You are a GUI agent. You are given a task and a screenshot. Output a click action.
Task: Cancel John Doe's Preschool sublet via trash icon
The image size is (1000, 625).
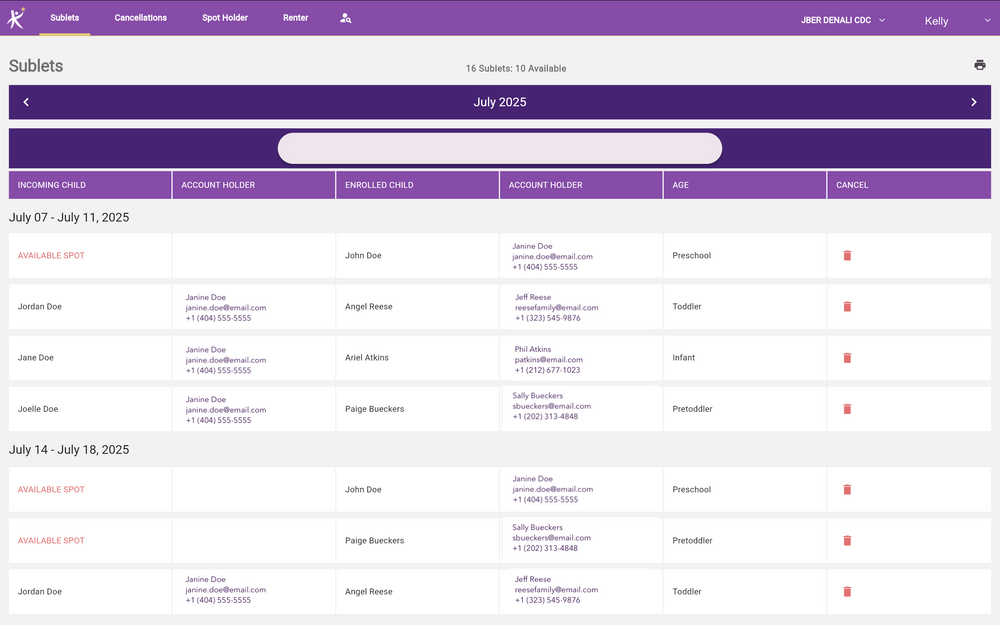(847, 255)
